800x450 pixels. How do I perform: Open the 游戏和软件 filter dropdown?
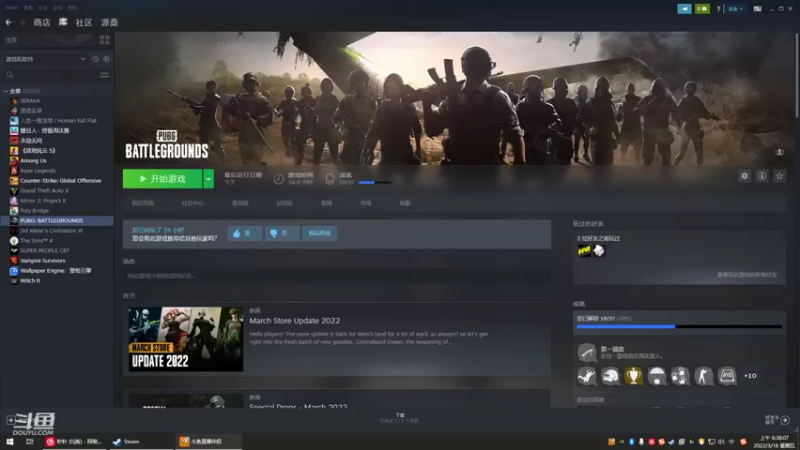tap(45, 59)
